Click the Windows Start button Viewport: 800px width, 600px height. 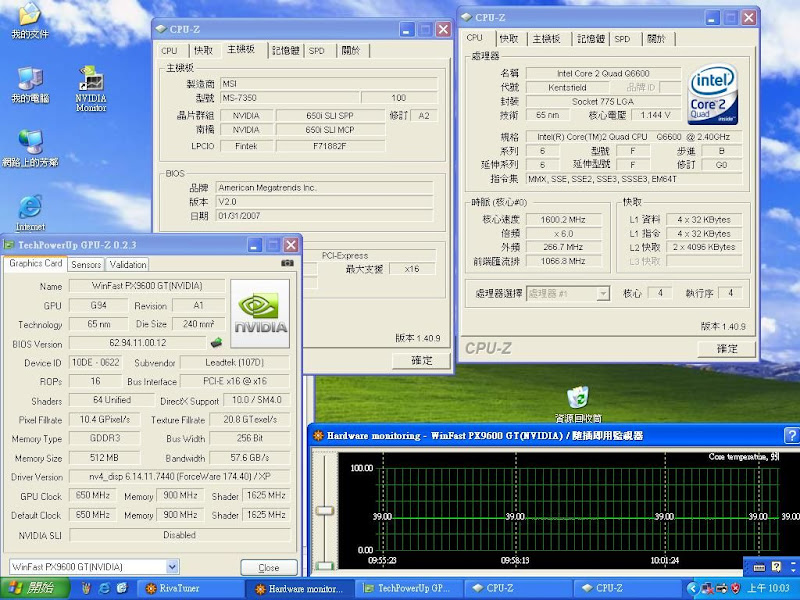[30, 589]
